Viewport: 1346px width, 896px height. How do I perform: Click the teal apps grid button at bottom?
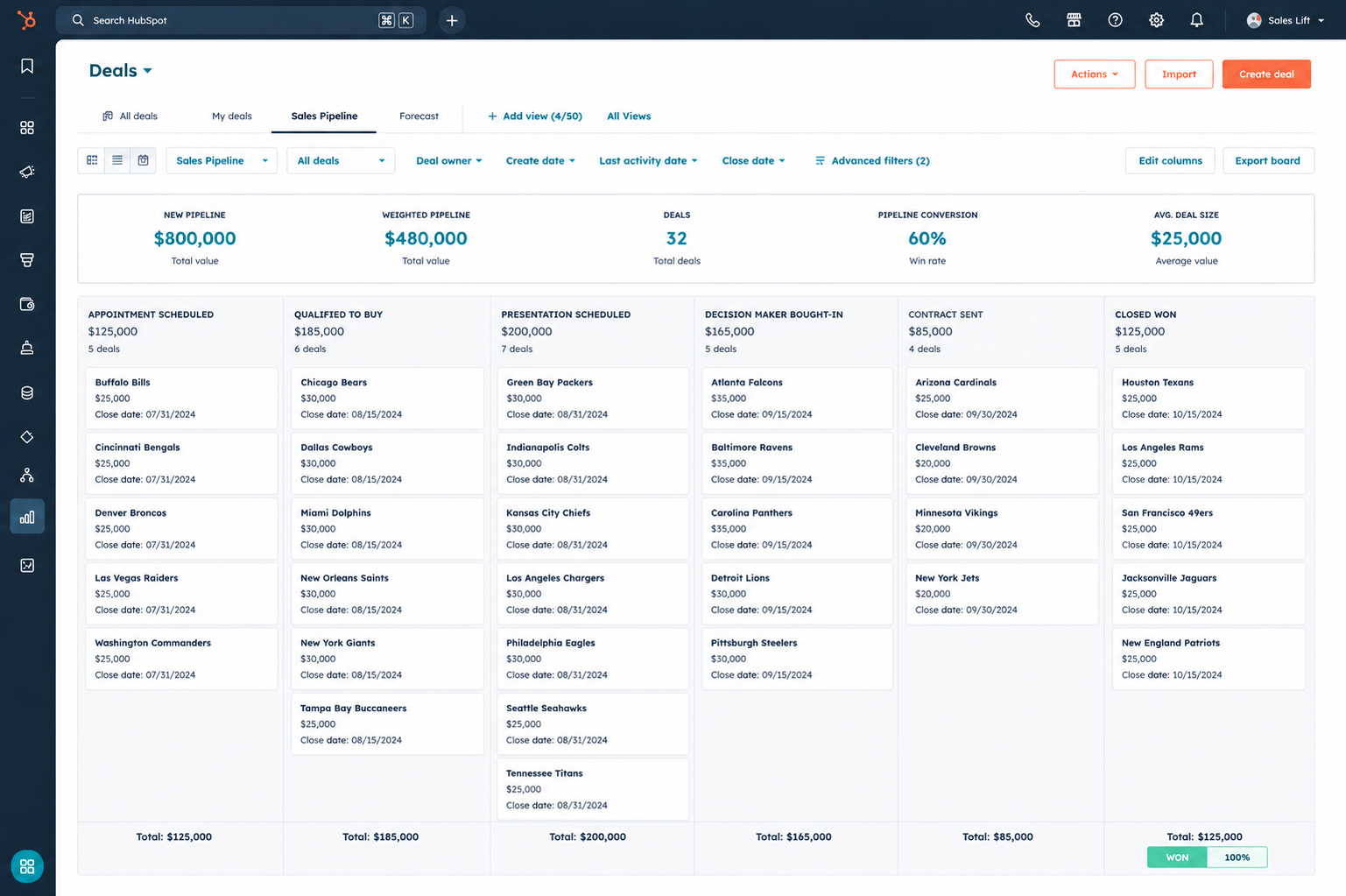[27, 866]
